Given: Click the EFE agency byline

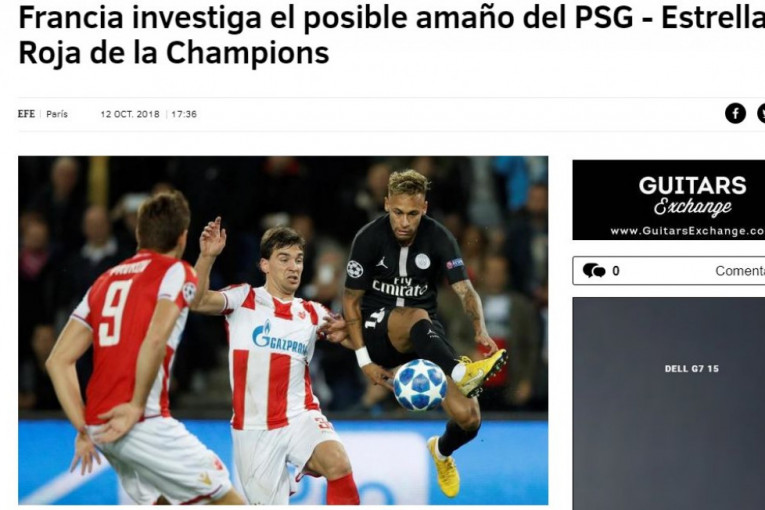Looking at the screenshot, I should click(x=26, y=114).
